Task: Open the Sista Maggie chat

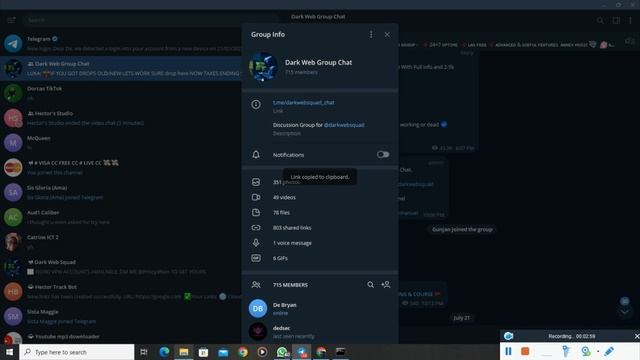Action: tap(121, 316)
